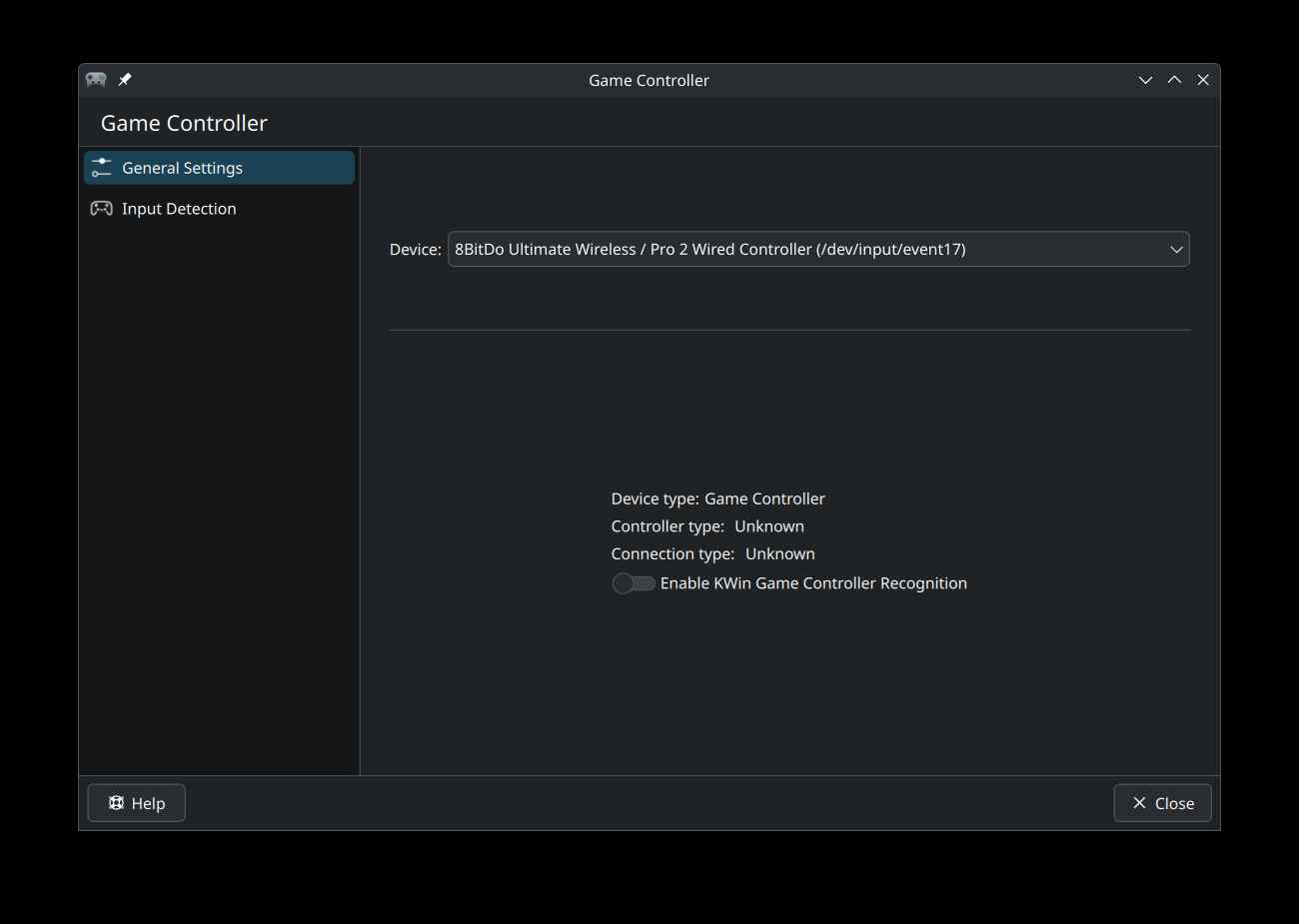Screen dimensions: 1299x924
Task: Click the "Controller type: Unknown" text
Action: point(707,526)
